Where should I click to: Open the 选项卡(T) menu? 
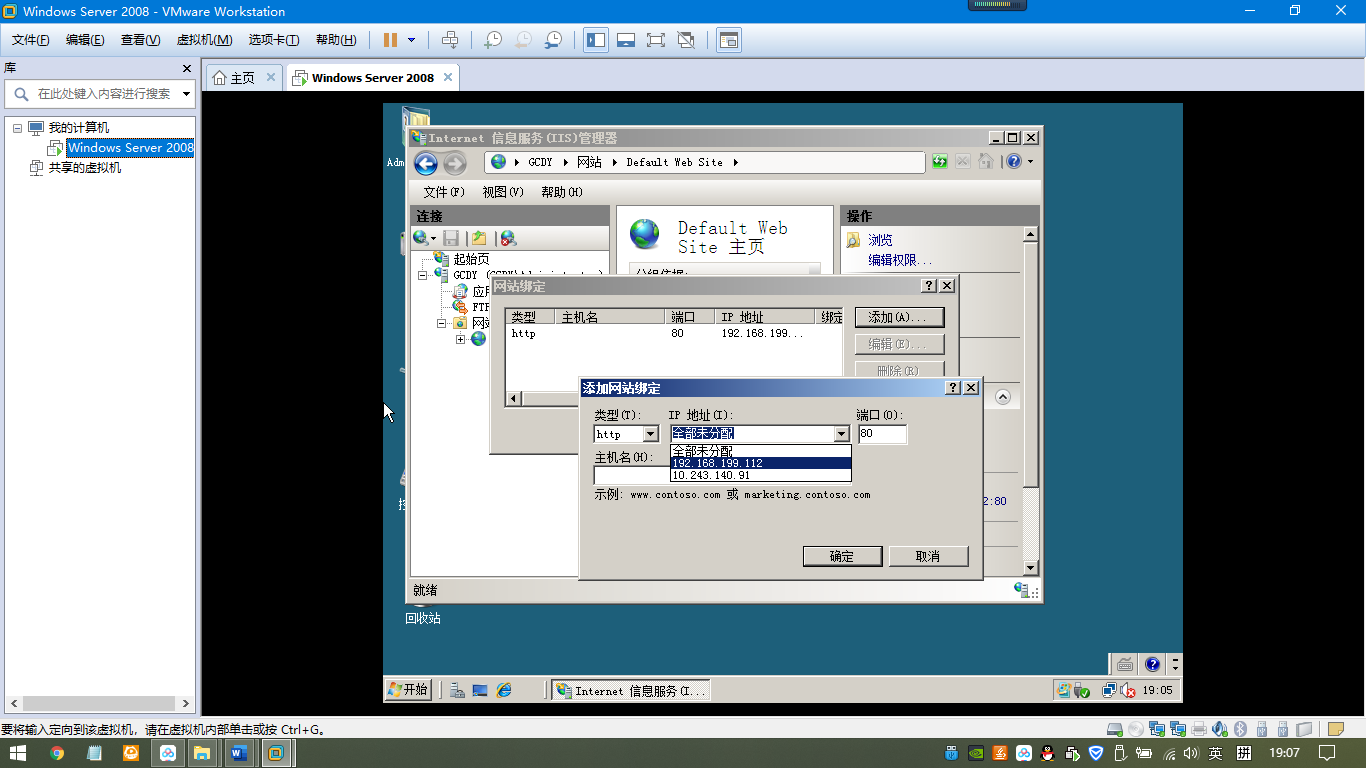pyautogui.click(x=274, y=40)
